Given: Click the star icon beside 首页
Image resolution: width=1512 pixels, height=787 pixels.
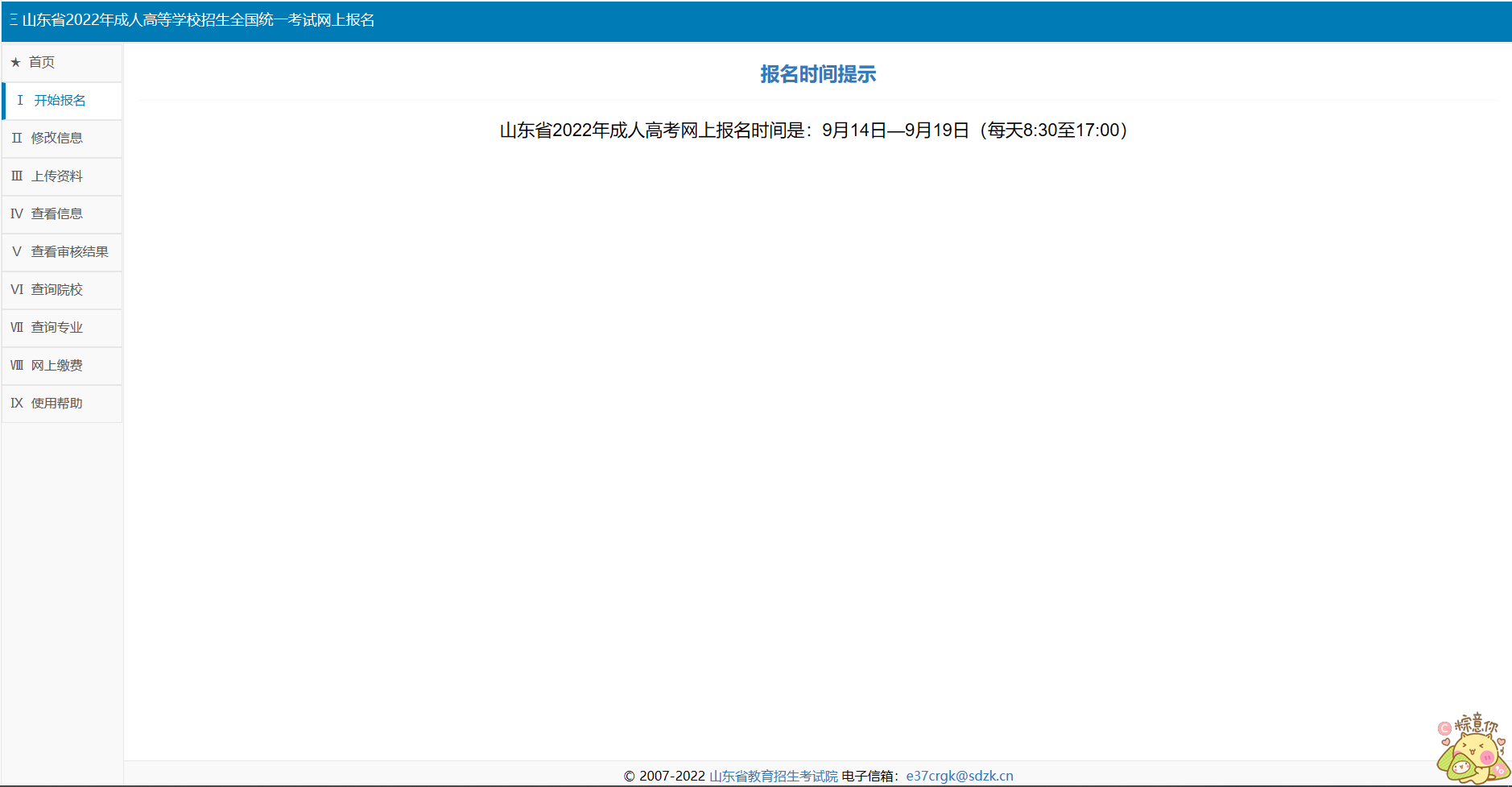Looking at the screenshot, I should 15,63.
